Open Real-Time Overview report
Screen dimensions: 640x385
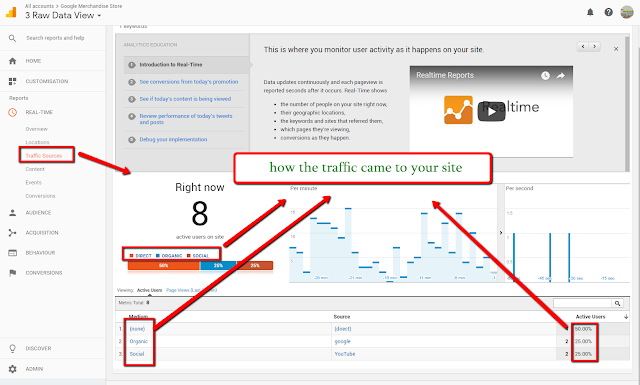coord(37,129)
